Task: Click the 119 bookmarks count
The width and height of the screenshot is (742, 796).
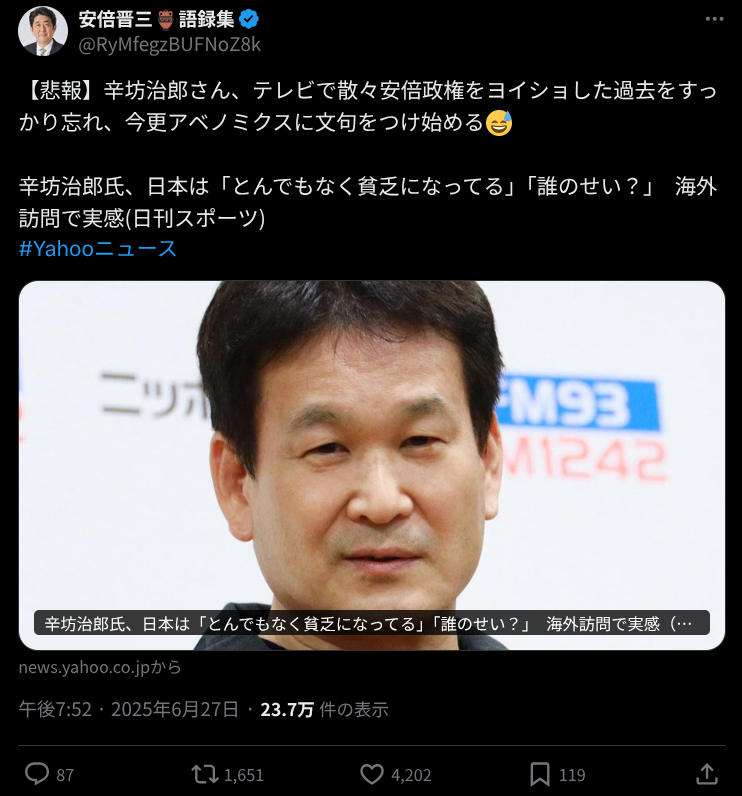Action: pos(572,775)
